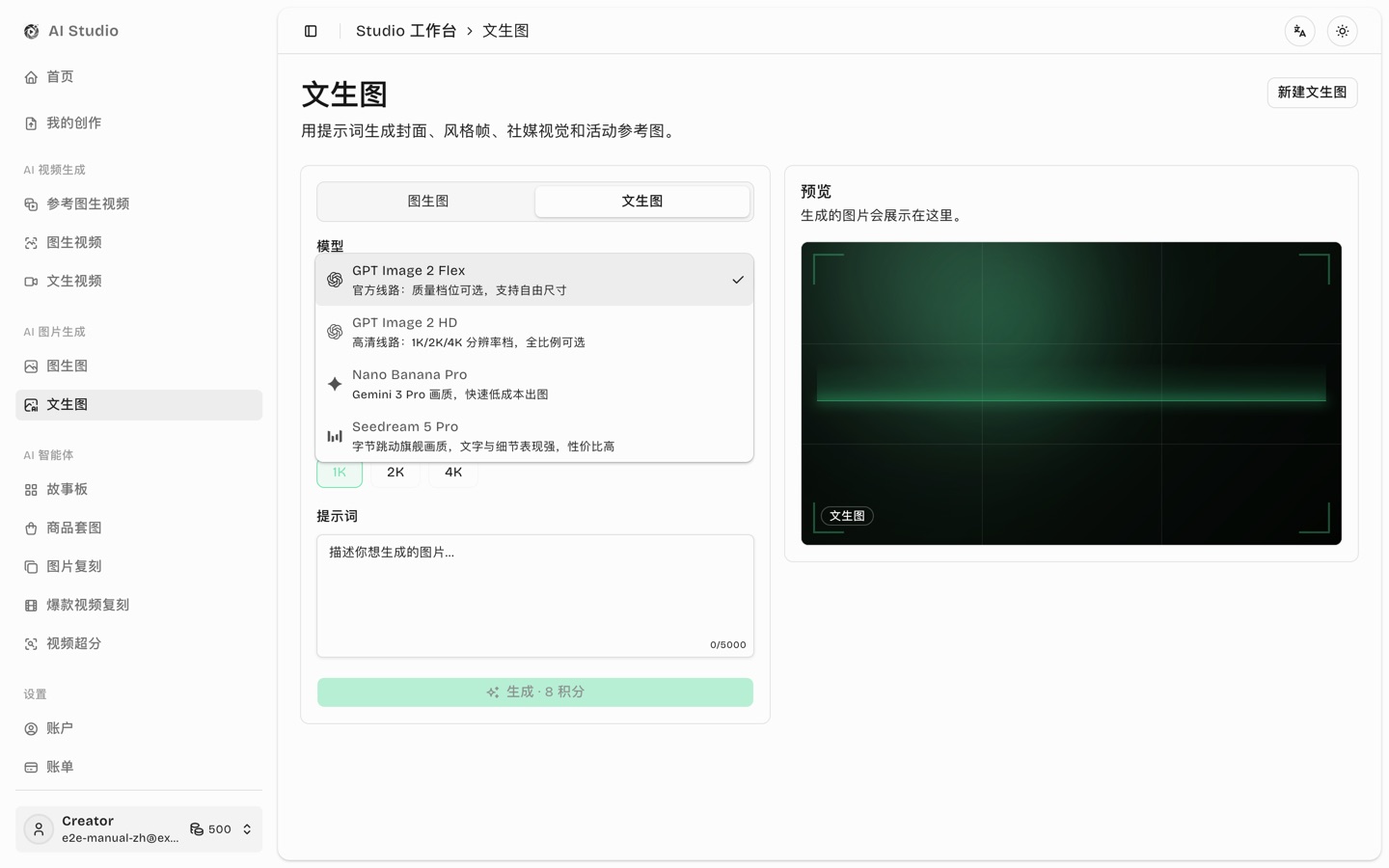This screenshot has height=868, width=1389.
Task: Click the sparkle icon beside Nano Banana Pro
Action: point(335,384)
